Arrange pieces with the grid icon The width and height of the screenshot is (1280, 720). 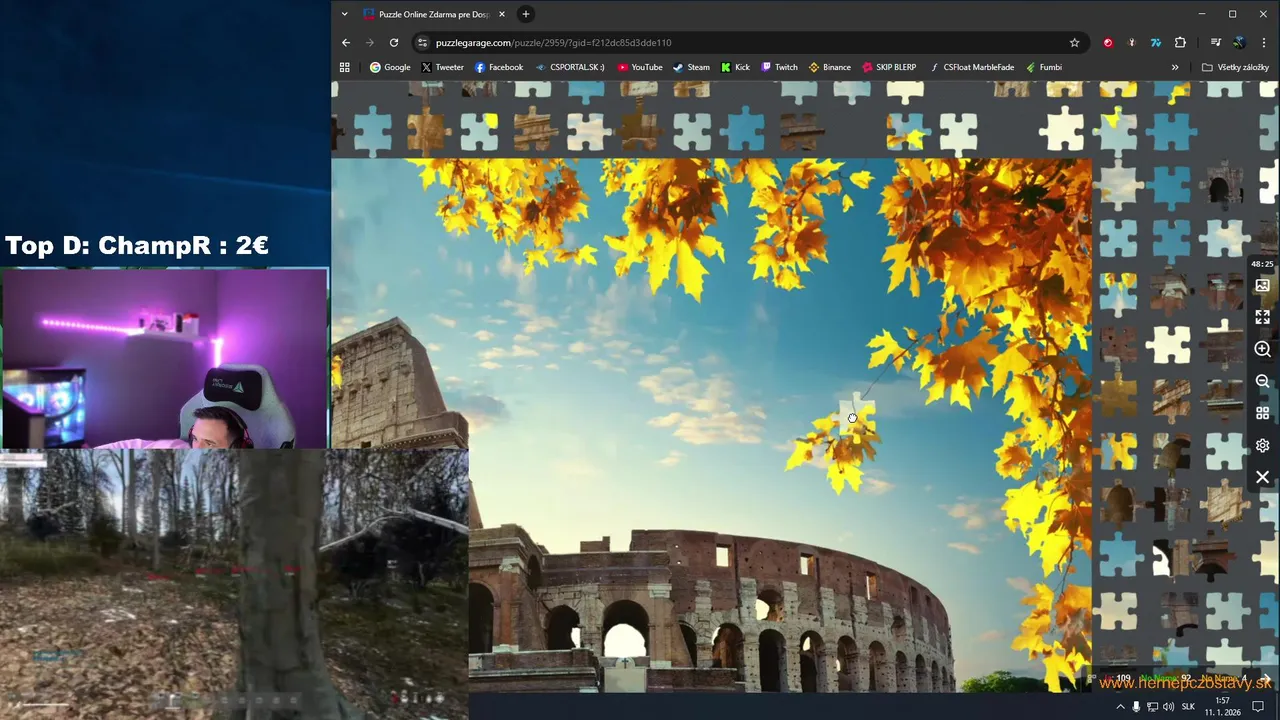point(1262,413)
